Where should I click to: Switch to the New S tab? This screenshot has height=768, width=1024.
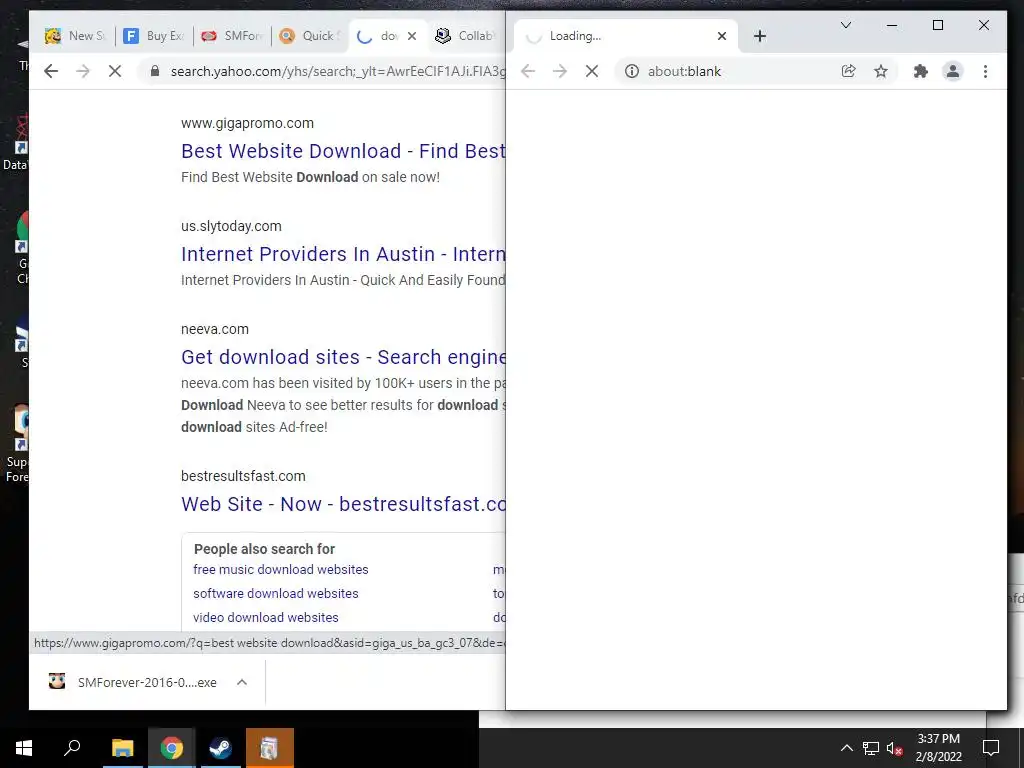point(76,36)
